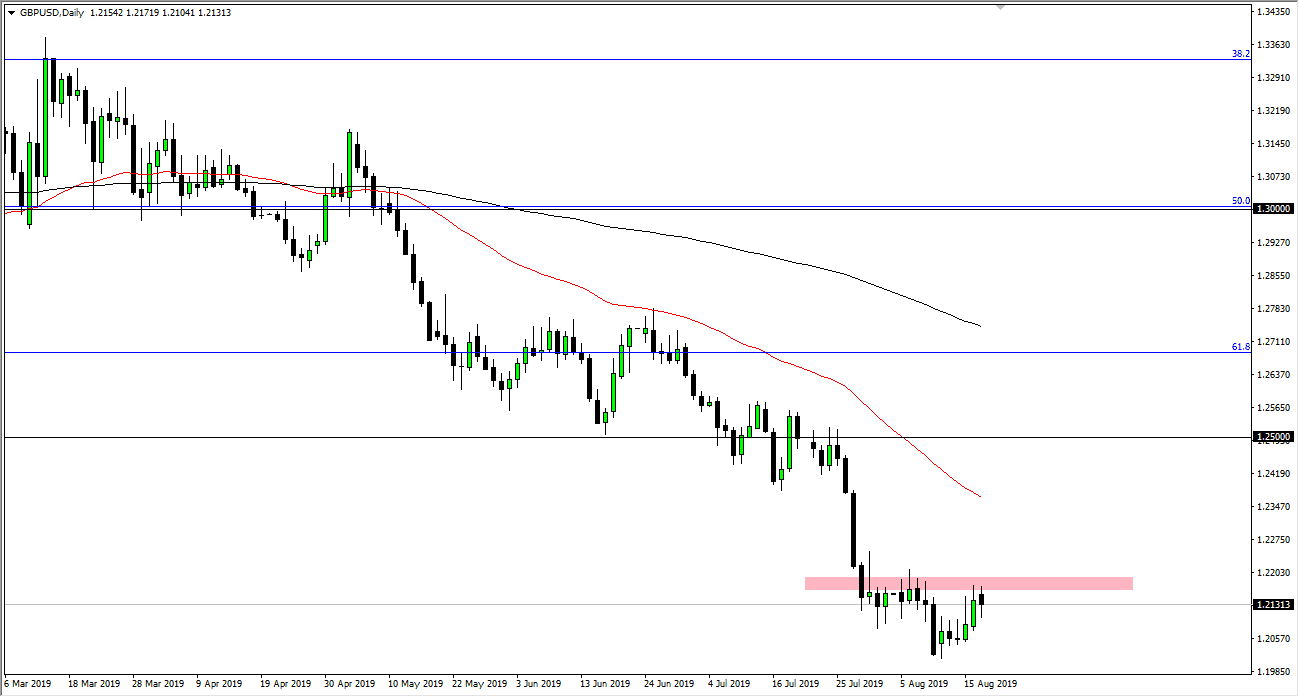Image resolution: width=1299 pixels, height=697 pixels.
Task: Click the gray chart shift triangle marker
Action: (x=1000, y=8)
